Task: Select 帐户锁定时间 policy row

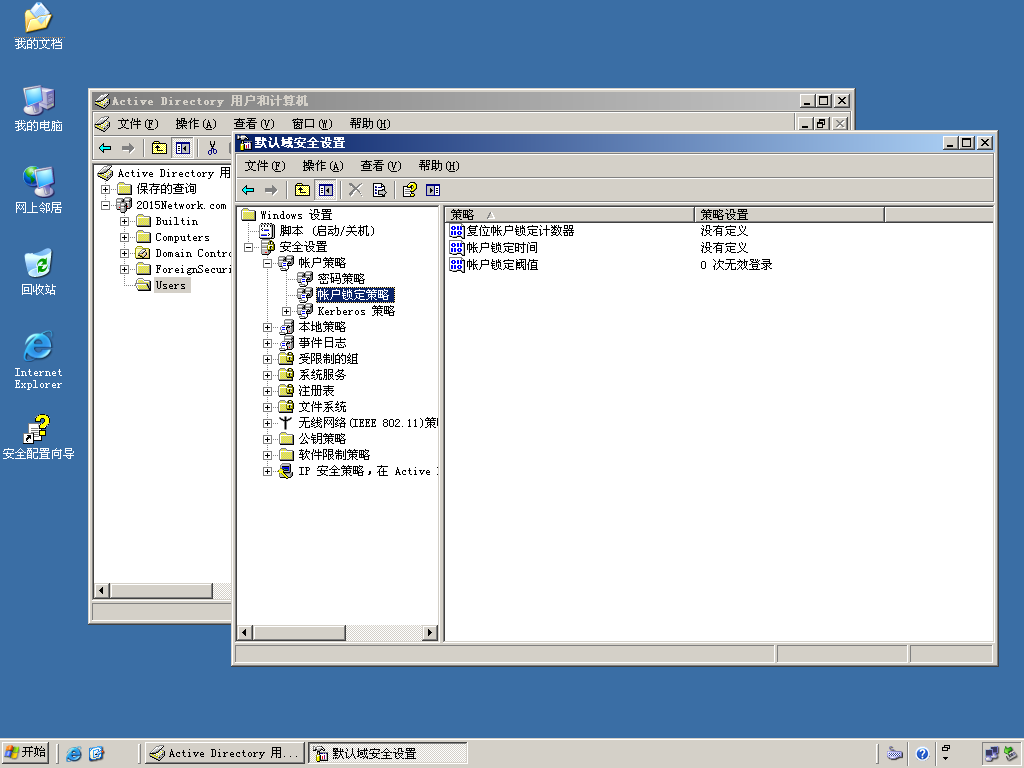Action: pos(494,248)
